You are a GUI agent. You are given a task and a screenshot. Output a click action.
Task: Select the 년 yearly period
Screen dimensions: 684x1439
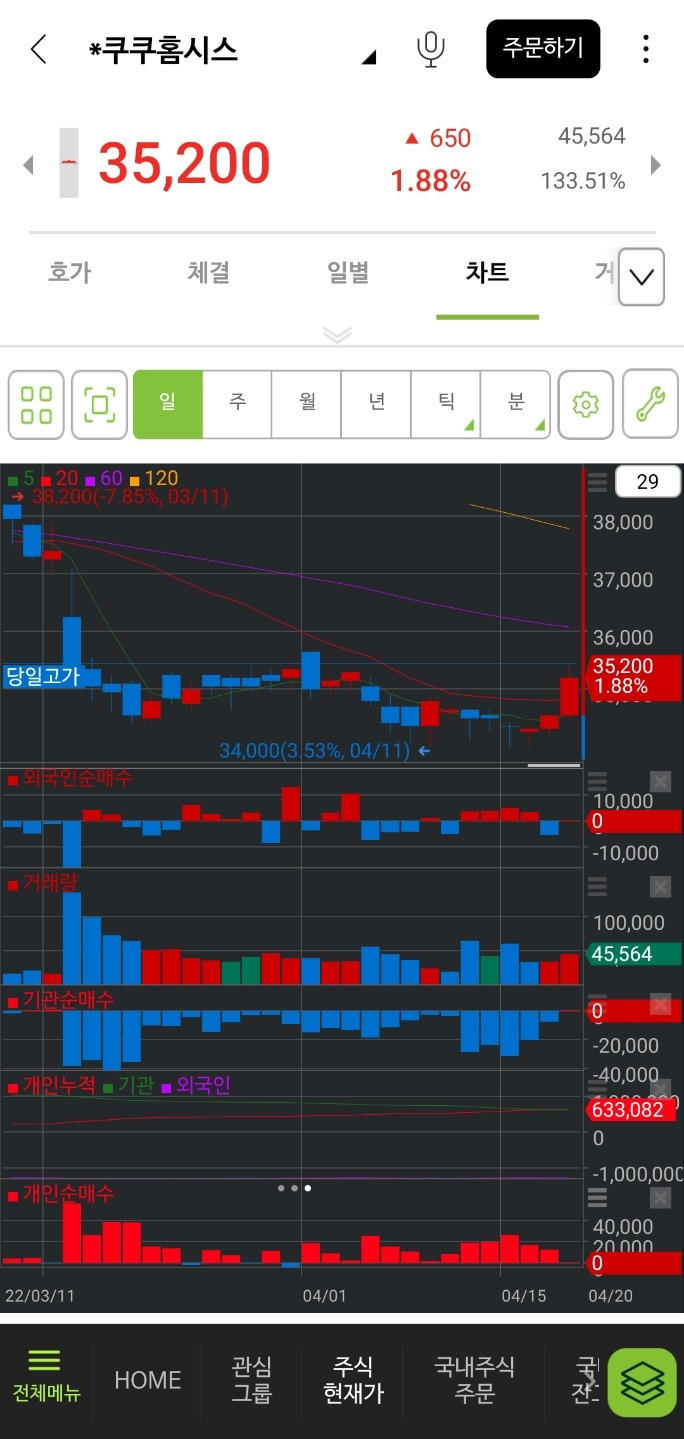click(376, 404)
